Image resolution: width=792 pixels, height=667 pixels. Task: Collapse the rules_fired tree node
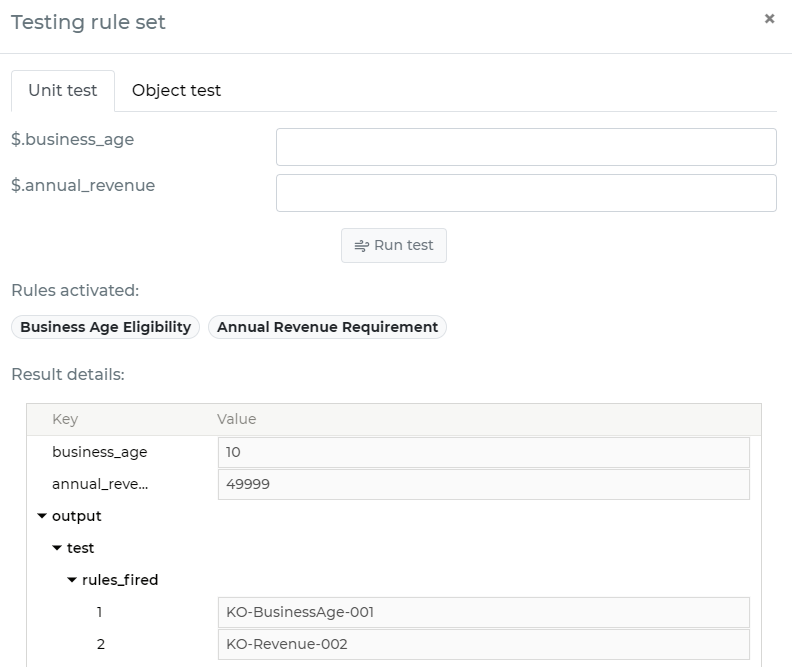click(x=72, y=580)
